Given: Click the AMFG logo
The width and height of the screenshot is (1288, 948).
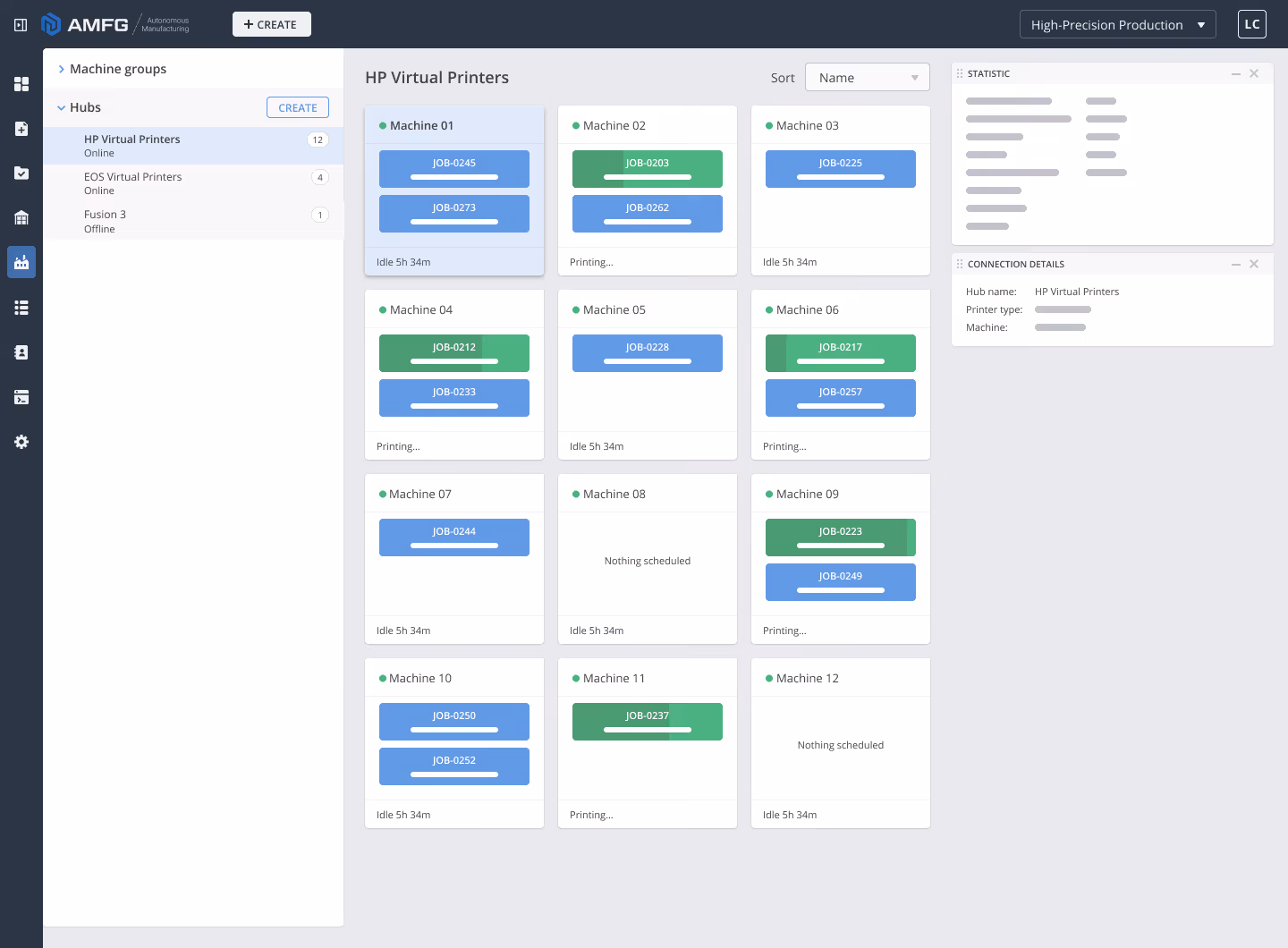Looking at the screenshot, I should [115, 24].
